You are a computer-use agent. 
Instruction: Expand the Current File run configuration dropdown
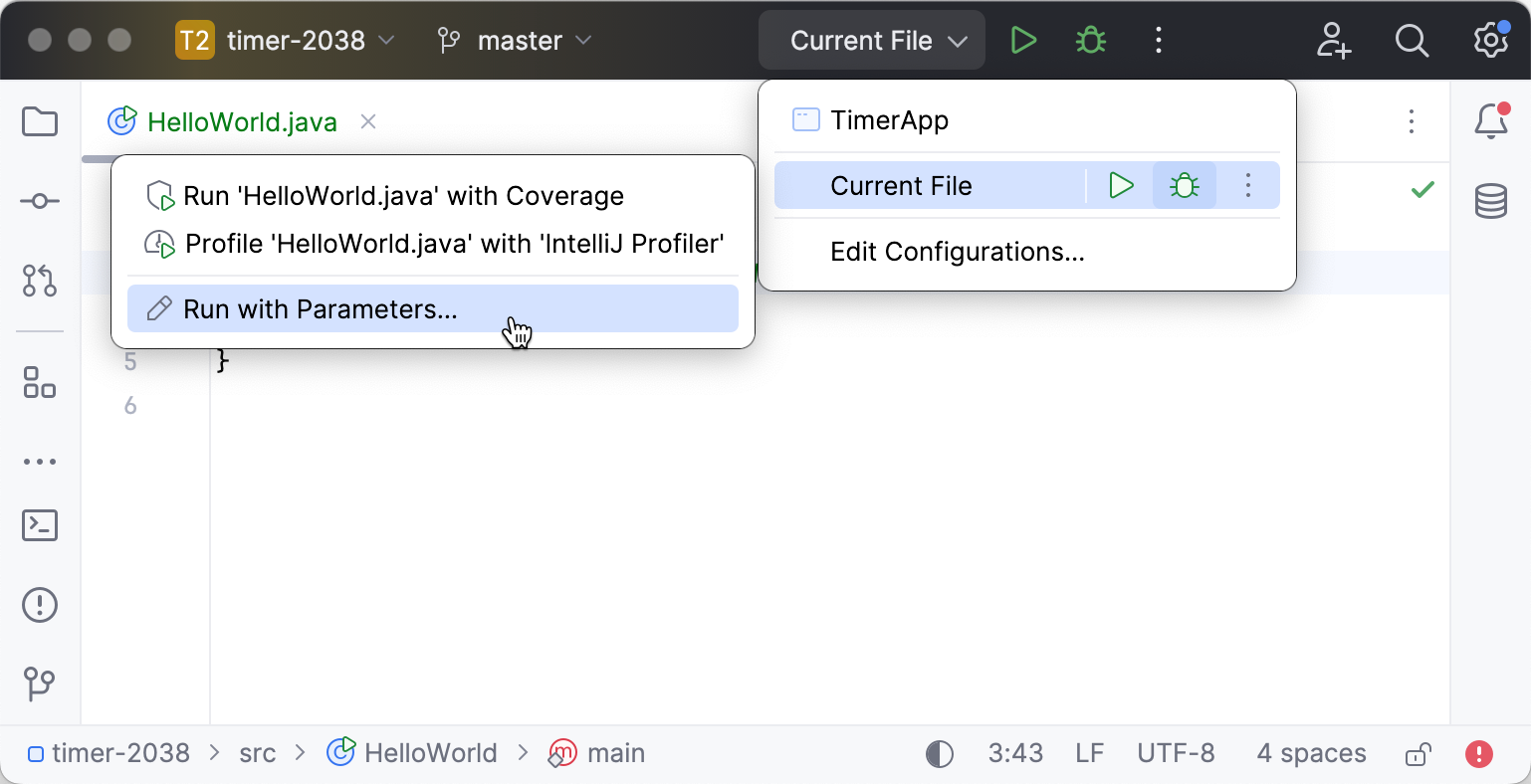(870, 40)
